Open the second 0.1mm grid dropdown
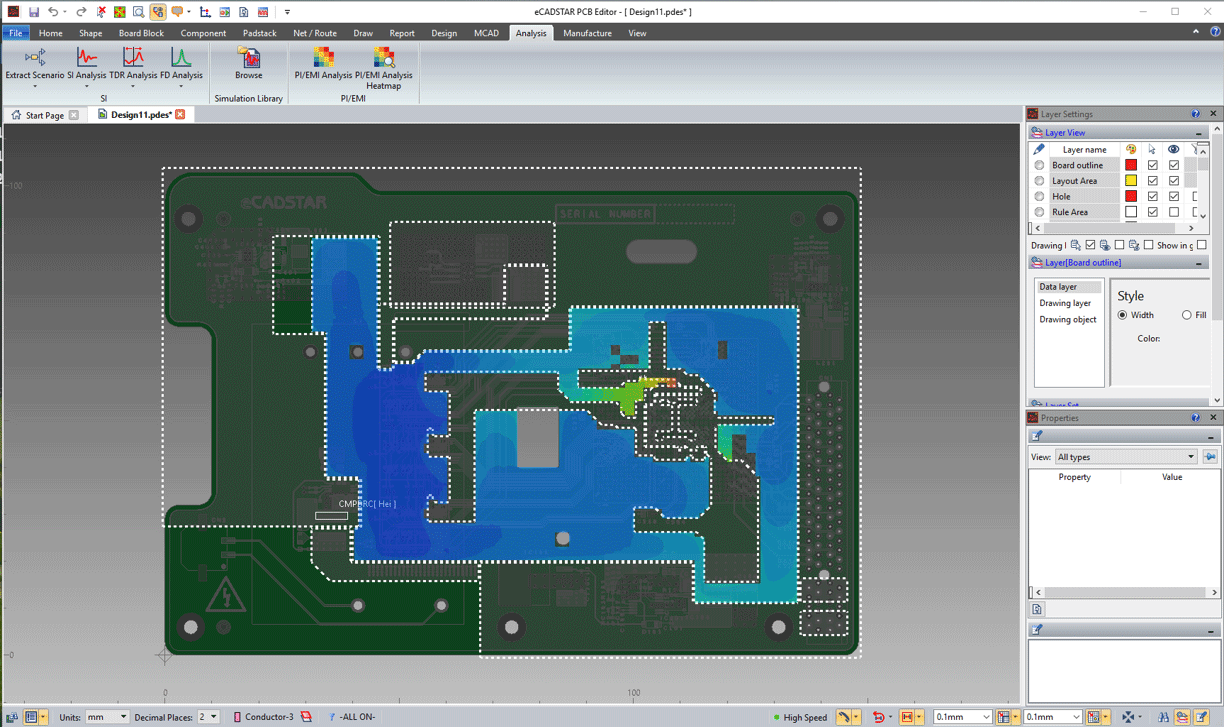Viewport: 1224px width, 727px height. point(1052,717)
